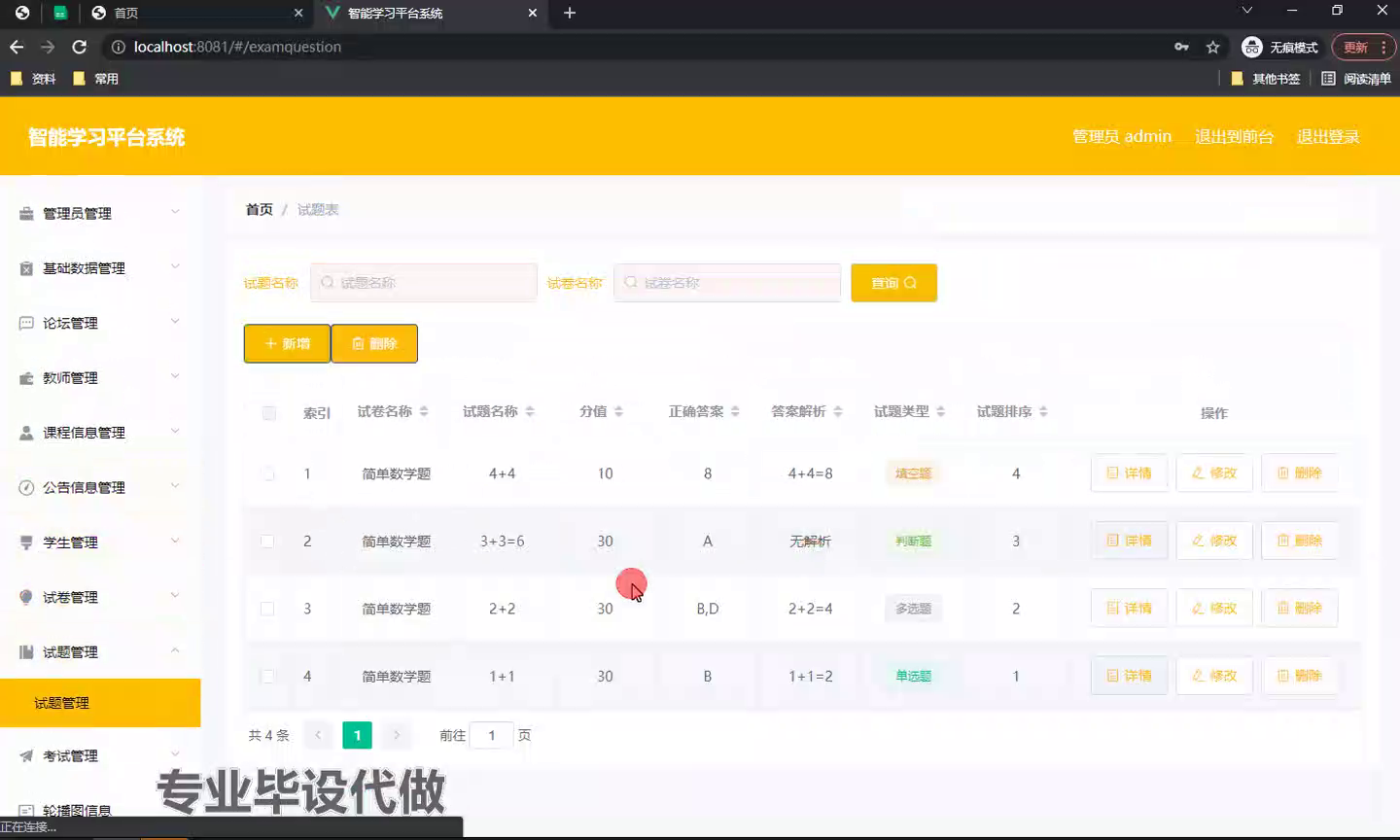Click the 学生管理 sidebar icon

[26, 542]
